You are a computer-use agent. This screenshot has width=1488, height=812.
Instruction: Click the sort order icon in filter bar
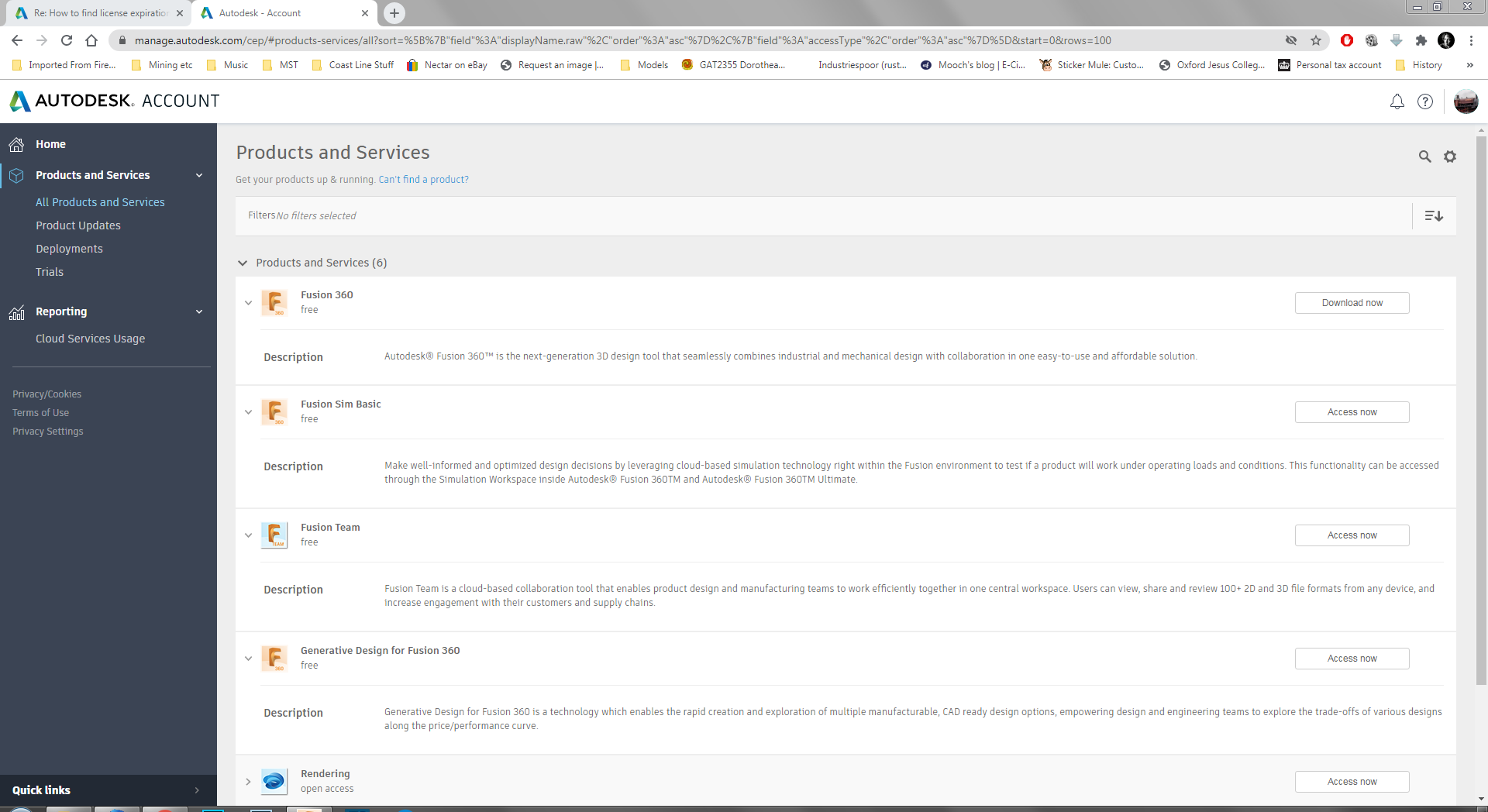(x=1433, y=215)
